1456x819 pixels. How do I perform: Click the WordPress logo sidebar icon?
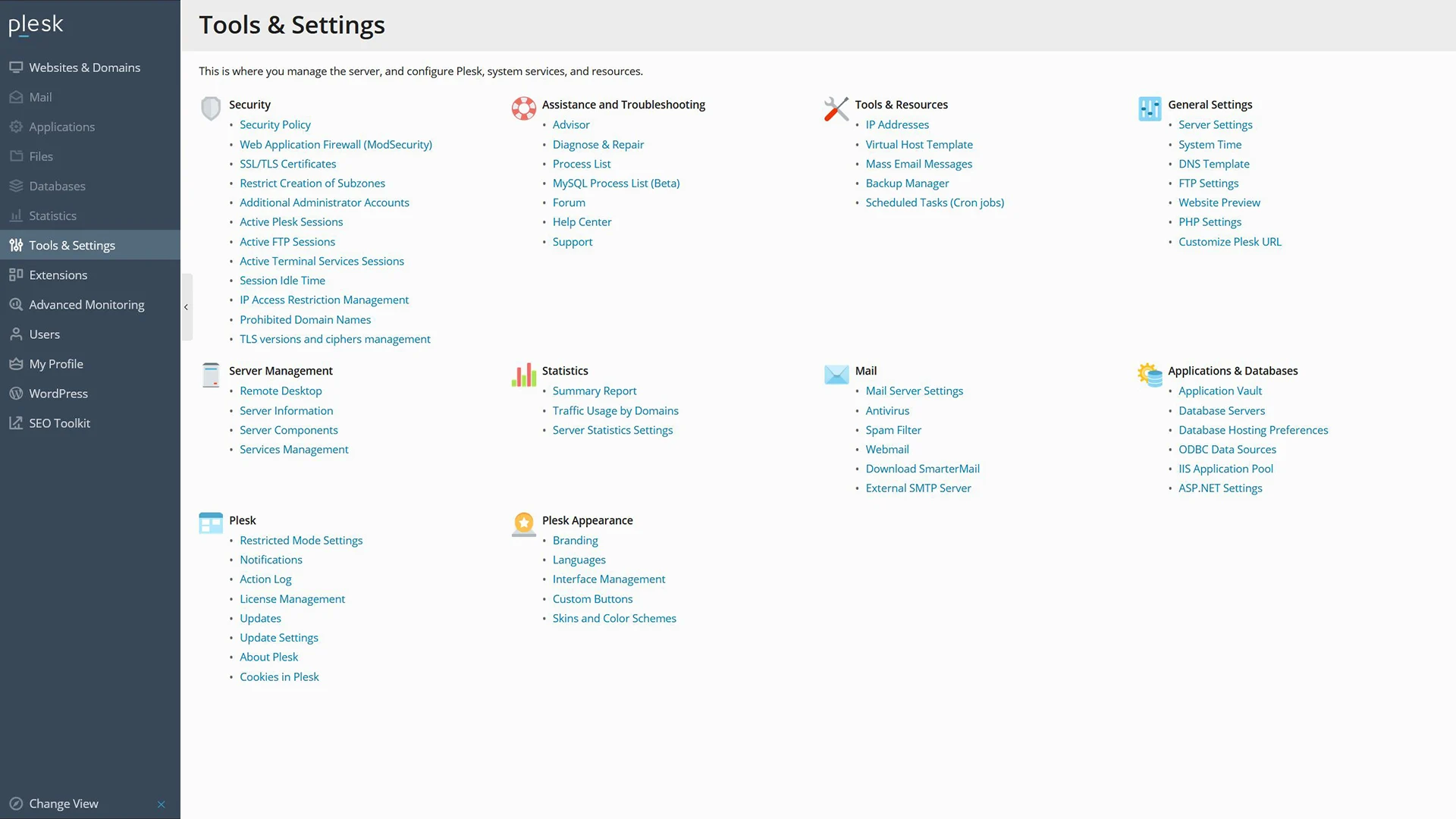(16, 393)
